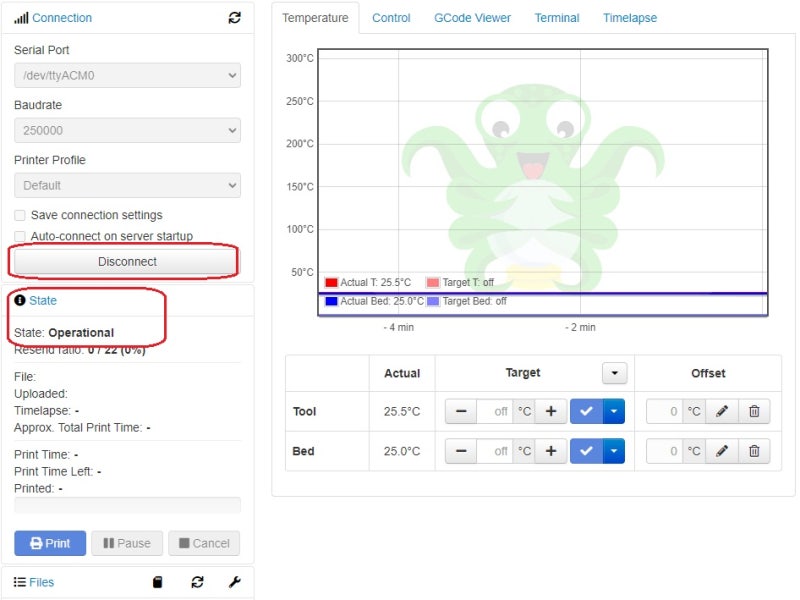Decrease the Bed target using the minus stepper
This screenshot has height=600, width=800.
click(x=462, y=451)
